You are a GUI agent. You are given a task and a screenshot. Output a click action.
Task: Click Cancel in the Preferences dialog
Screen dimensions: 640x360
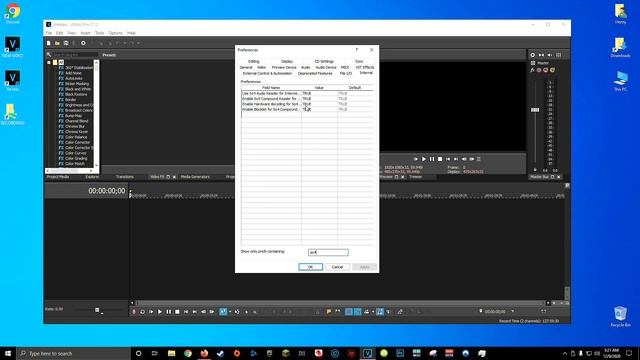tap(338, 267)
